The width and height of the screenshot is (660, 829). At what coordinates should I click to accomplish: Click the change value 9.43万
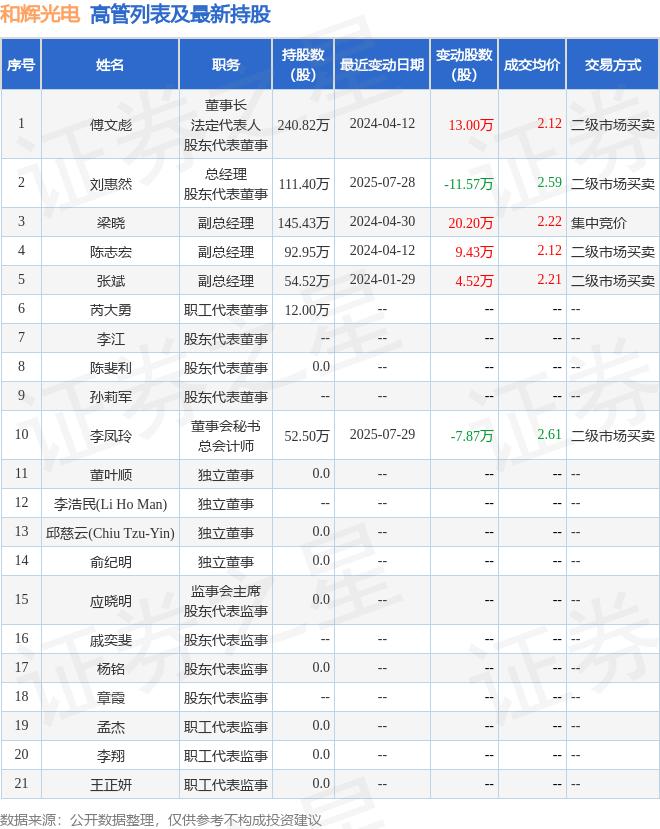point(474,252)
